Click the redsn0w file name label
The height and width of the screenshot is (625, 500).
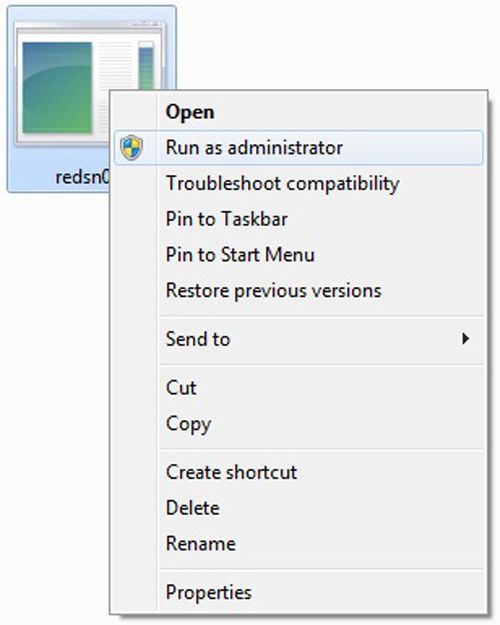click(x=82, y=177)
